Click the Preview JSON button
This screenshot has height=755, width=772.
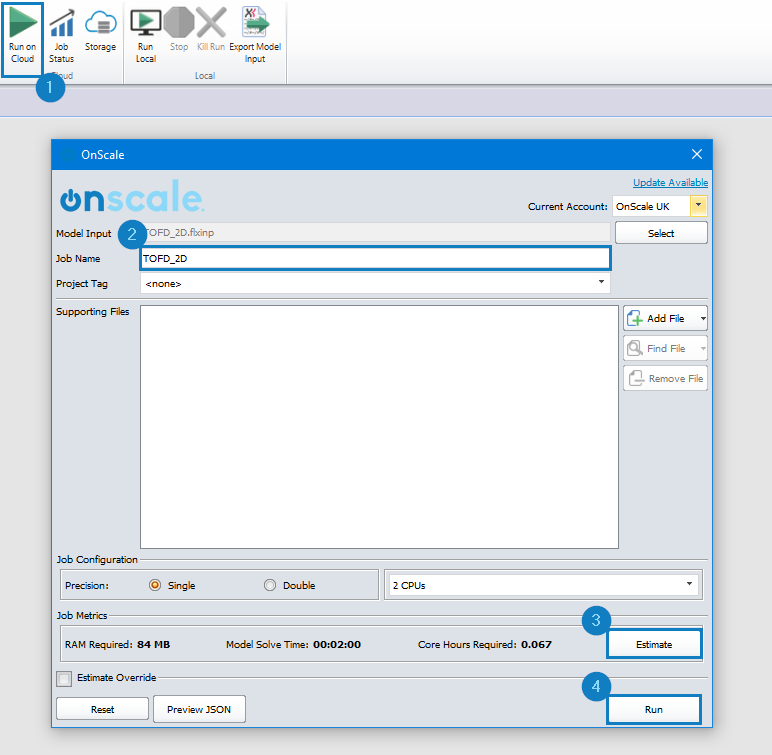(x=199, y=709)
